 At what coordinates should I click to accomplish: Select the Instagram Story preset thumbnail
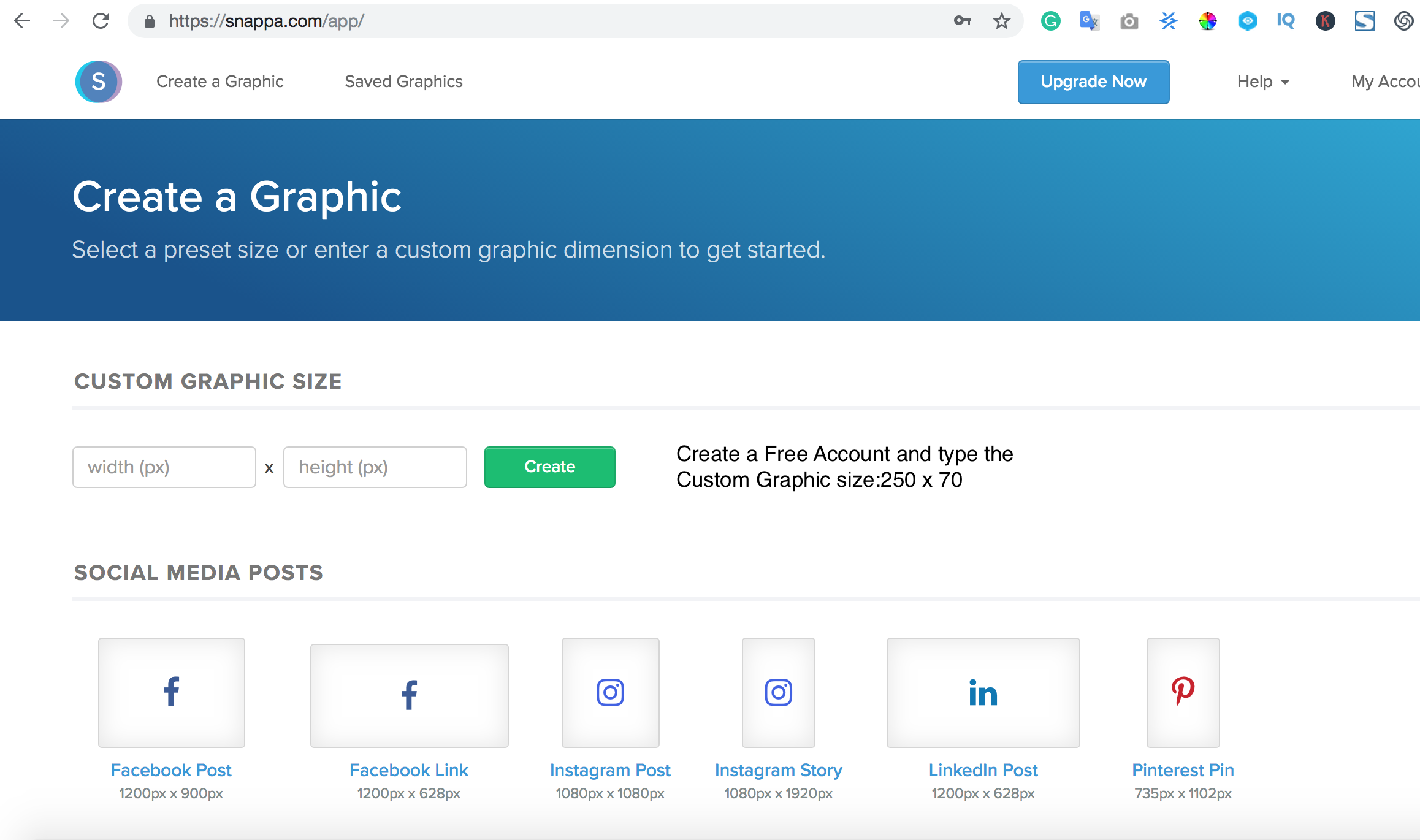point(778,693)
